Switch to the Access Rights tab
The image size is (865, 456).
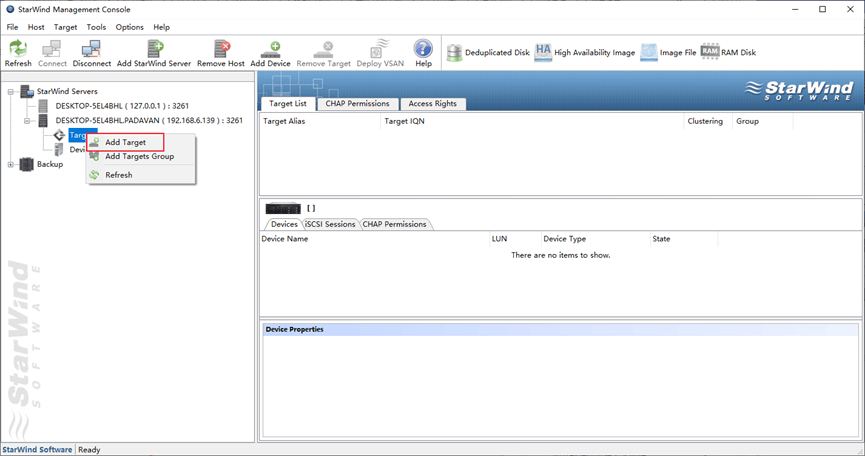click(432, 103)
